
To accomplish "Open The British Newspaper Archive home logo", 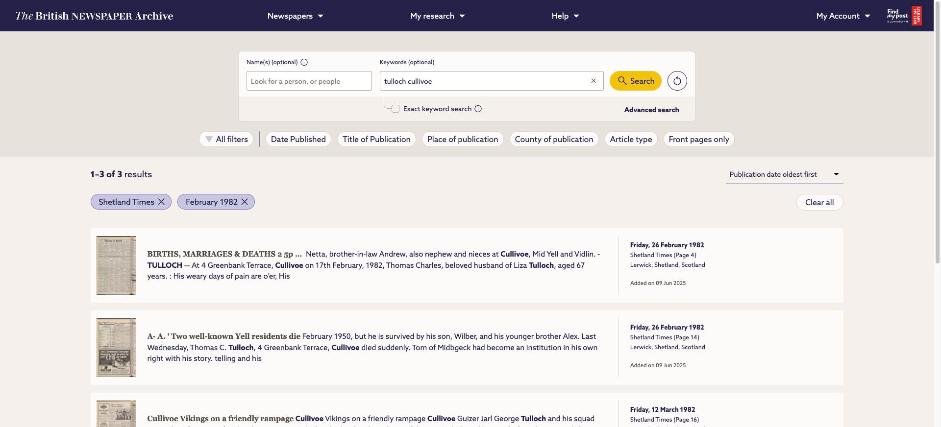I will [94, 16].
